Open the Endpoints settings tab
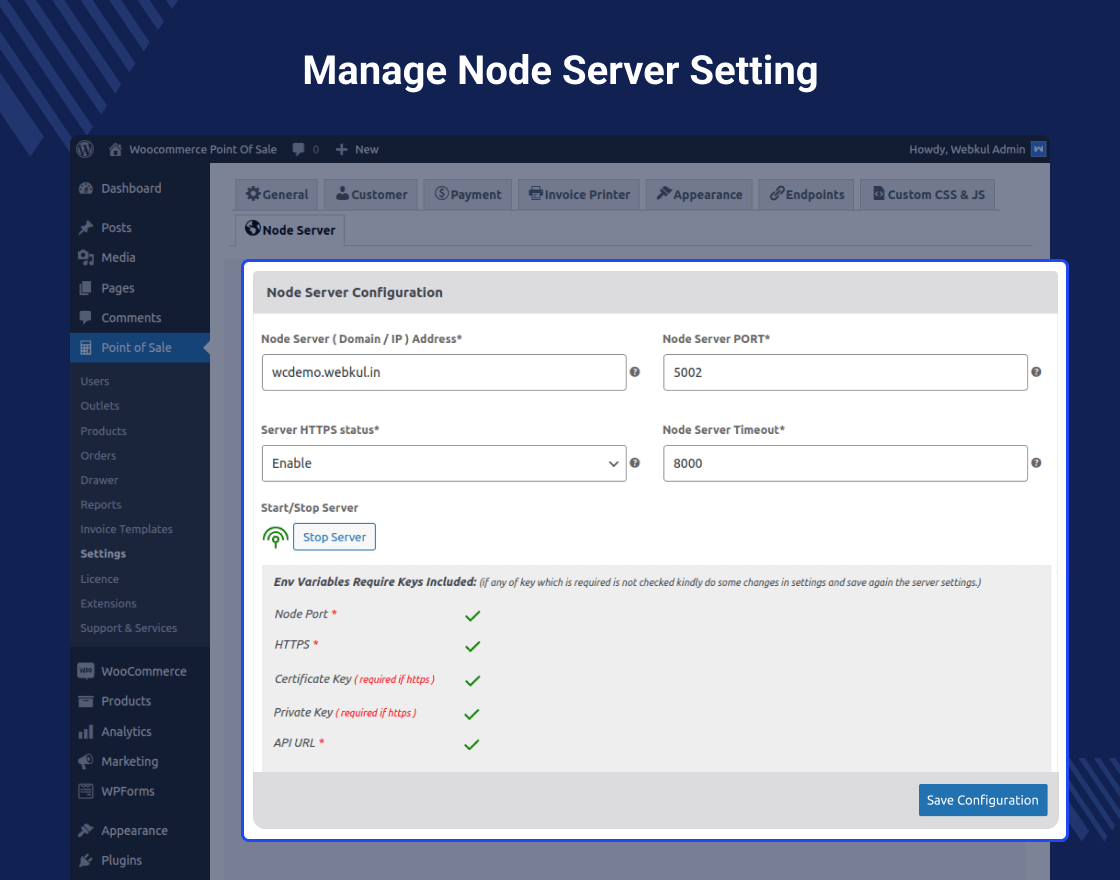 [x=807, y=194]
